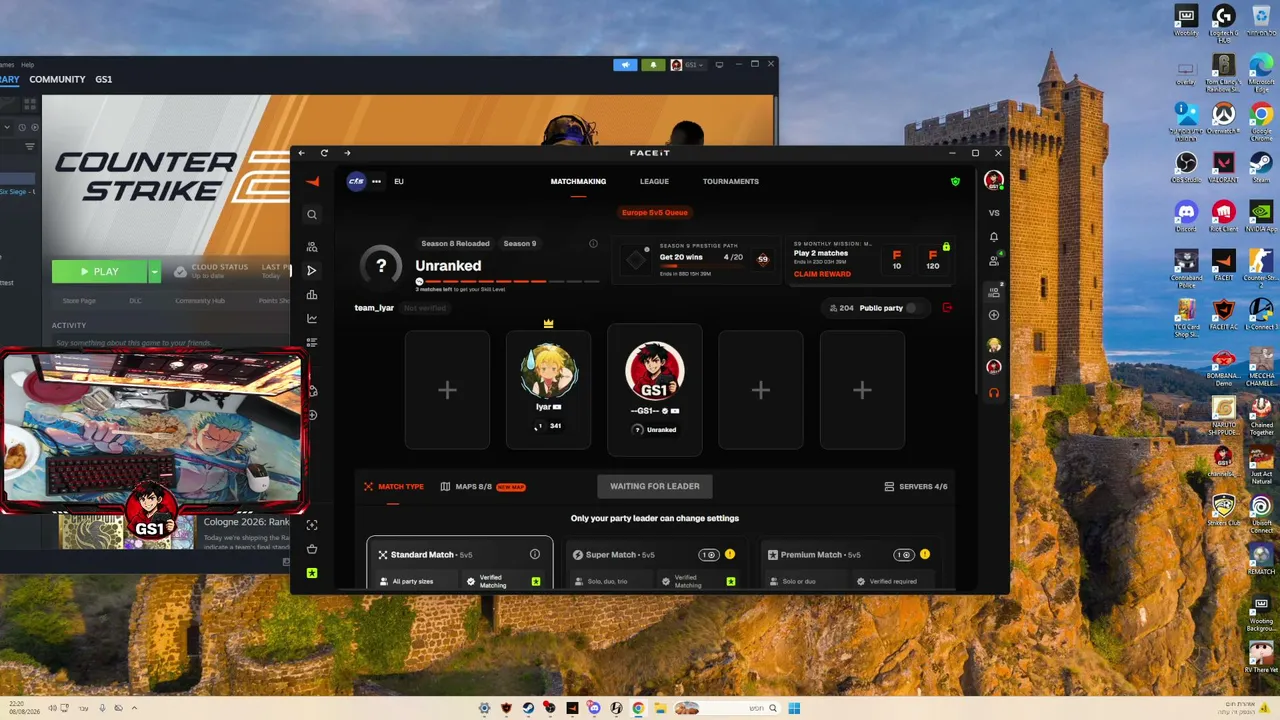The height and width of the screenshot is (720, 1280).
Task: Show Standard Match info icon
Action: (535, 554)
